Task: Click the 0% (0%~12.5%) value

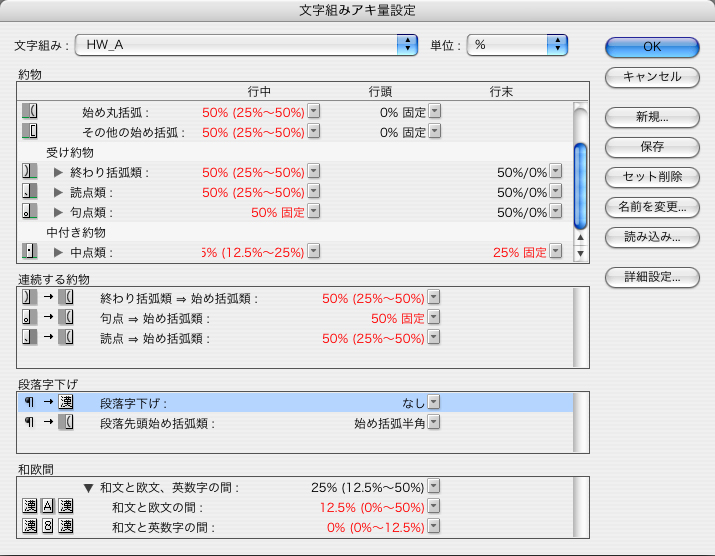Action: point(376,527)
